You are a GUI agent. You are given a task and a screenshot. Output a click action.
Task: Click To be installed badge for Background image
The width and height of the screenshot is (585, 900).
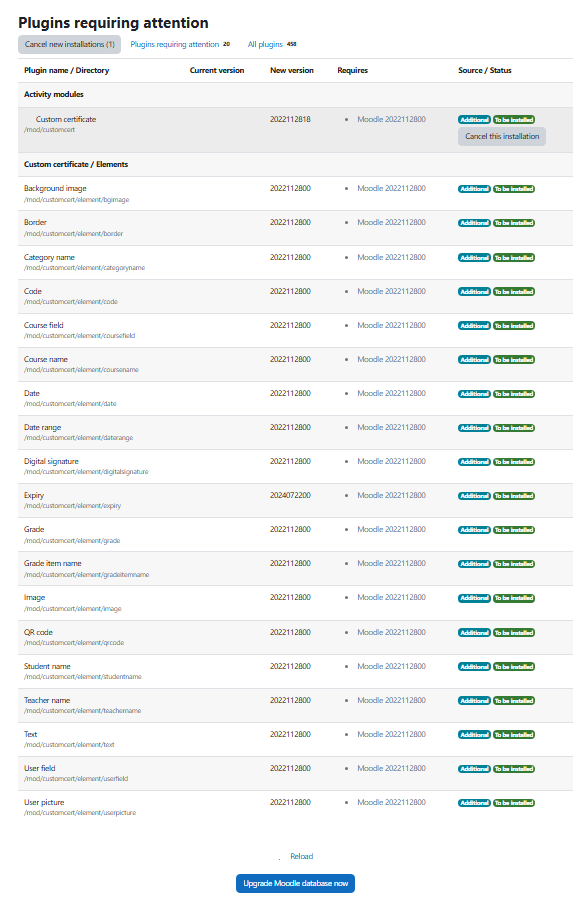(x=514, y=189)
